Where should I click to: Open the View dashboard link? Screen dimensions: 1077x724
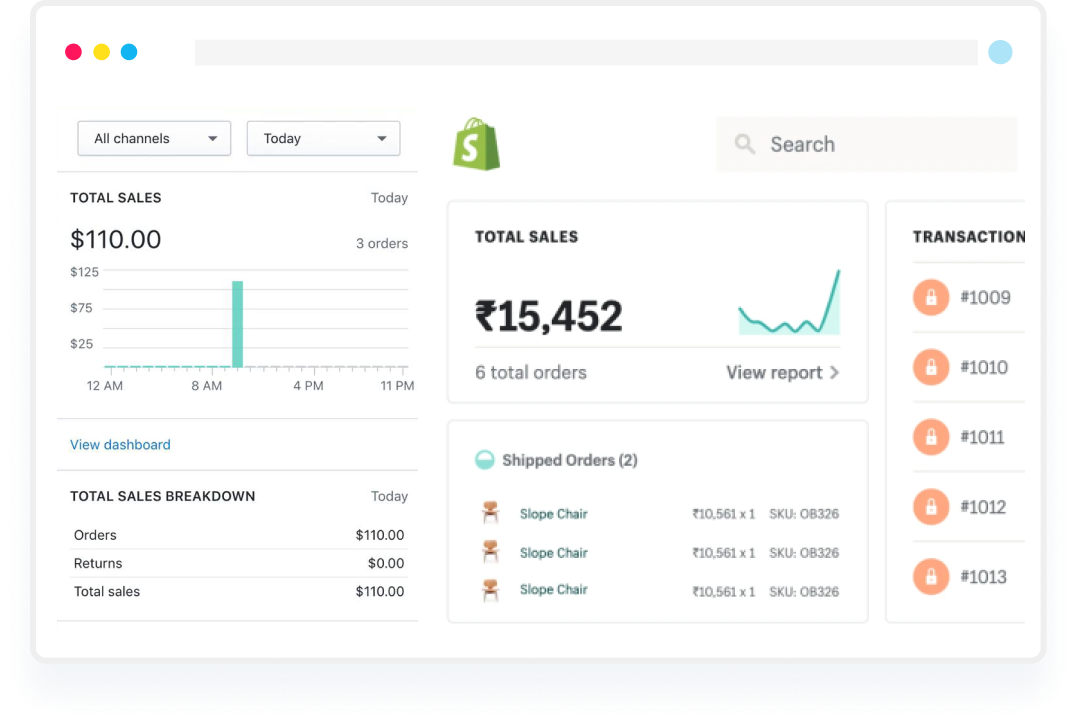[120, 444]
